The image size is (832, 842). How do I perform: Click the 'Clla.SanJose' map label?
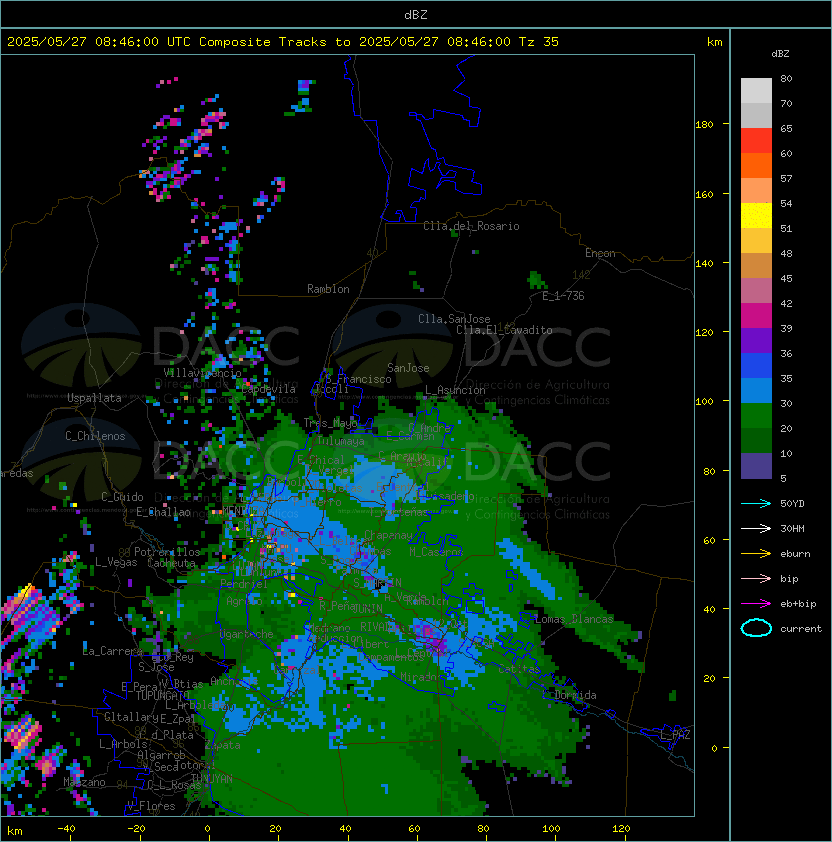pyautogui.click(x=454, y=319)
